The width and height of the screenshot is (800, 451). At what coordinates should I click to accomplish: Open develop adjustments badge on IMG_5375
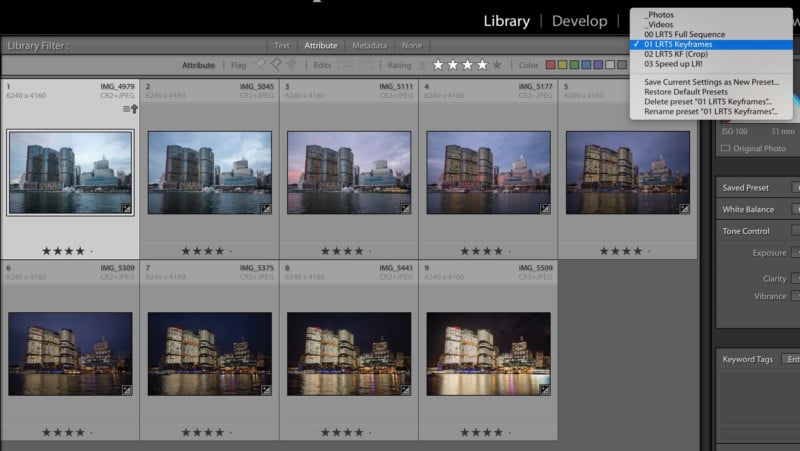pos(266,390)
